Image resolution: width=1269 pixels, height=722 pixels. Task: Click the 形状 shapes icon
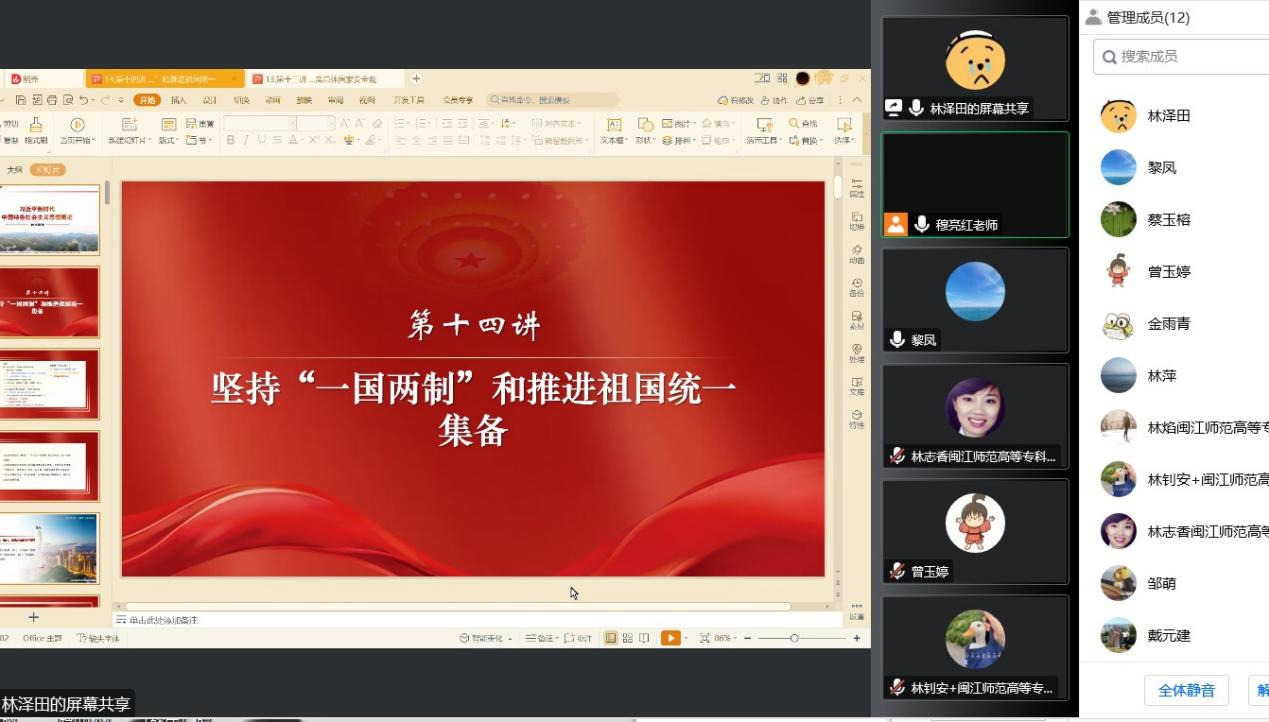pos(645,125)
